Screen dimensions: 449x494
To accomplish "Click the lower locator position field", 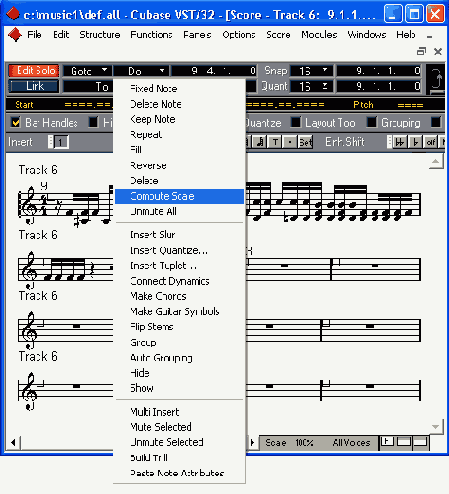I will [379, 86].
